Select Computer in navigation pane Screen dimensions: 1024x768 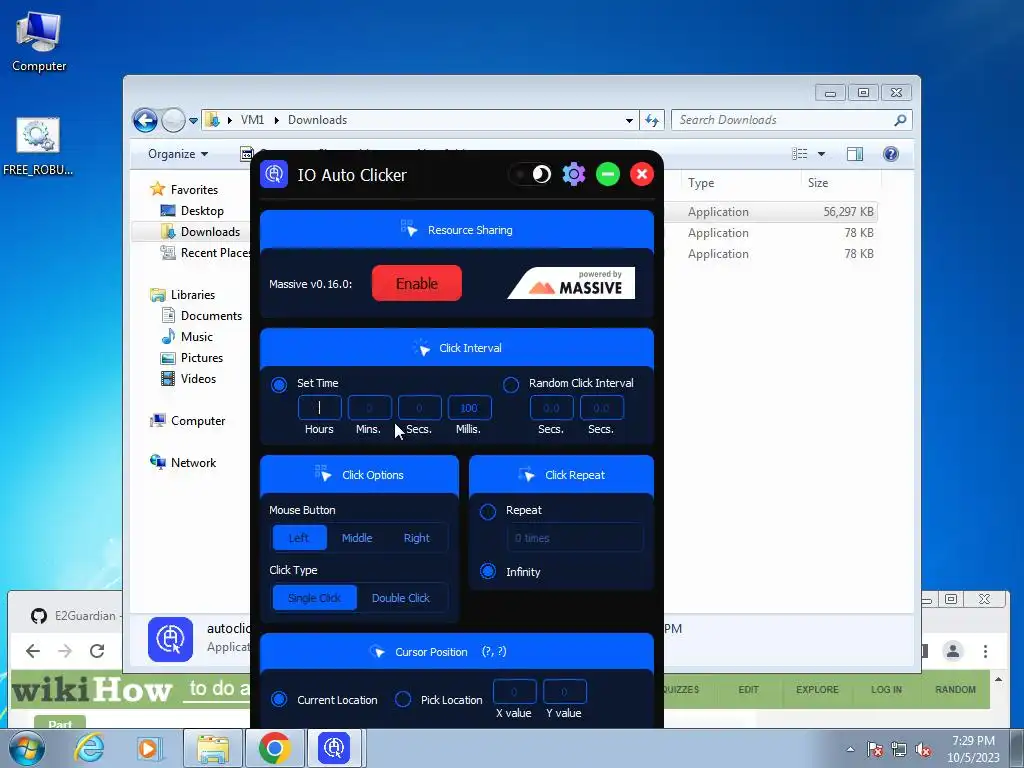[x=198, y=421]
